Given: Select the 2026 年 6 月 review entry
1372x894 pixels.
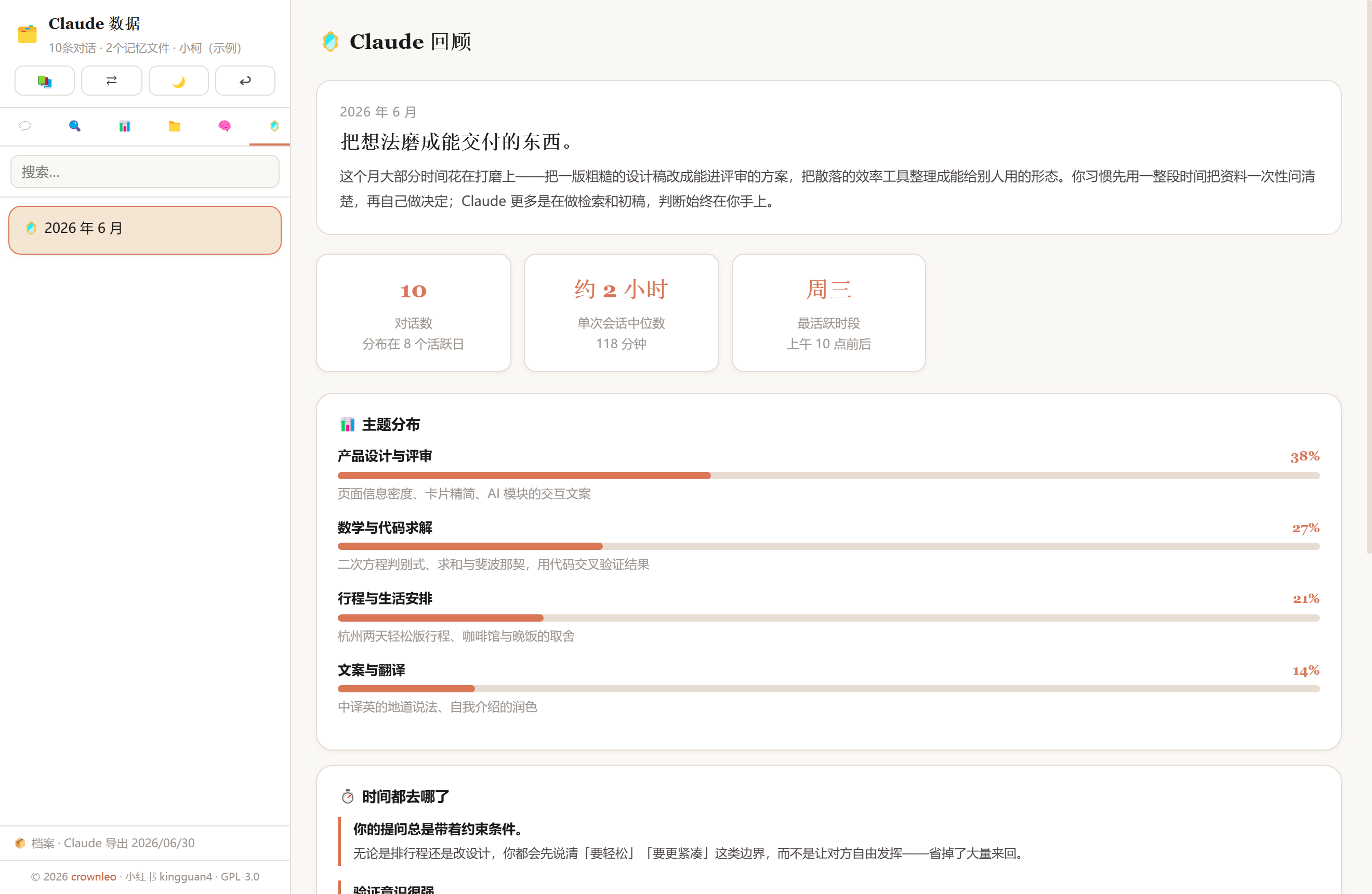Looking at the screenshot, I should (144, 230).
